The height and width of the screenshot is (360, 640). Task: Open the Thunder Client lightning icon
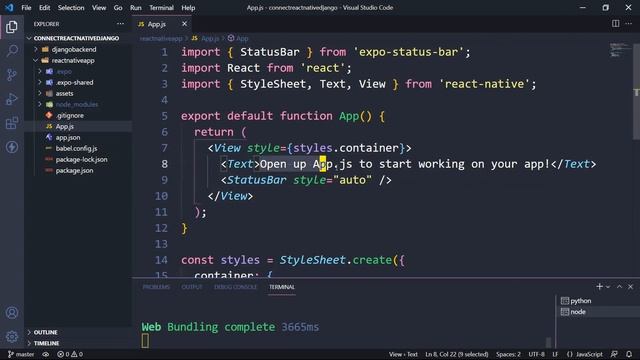(x=12, y=147)
